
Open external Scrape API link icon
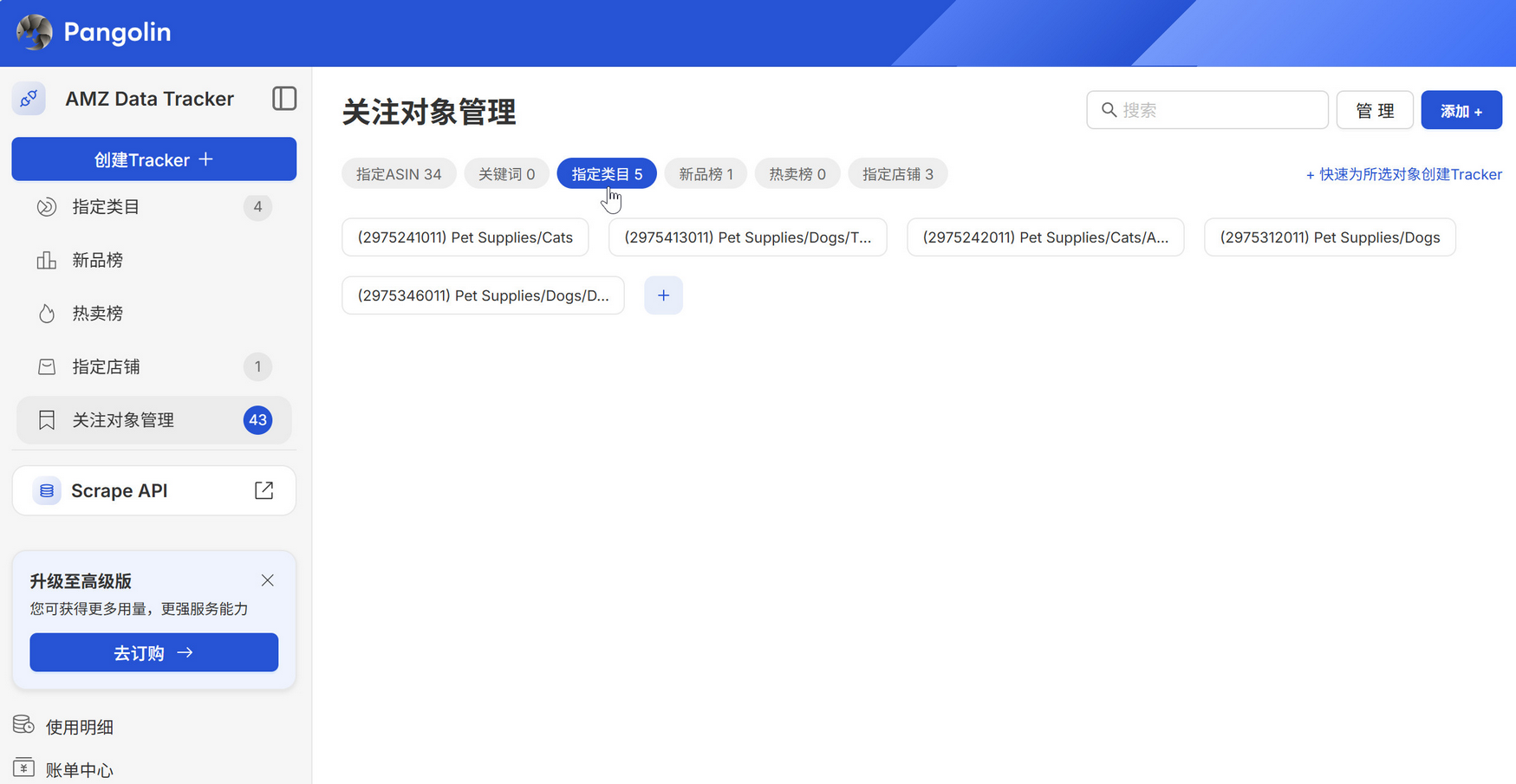click(264, 490)
